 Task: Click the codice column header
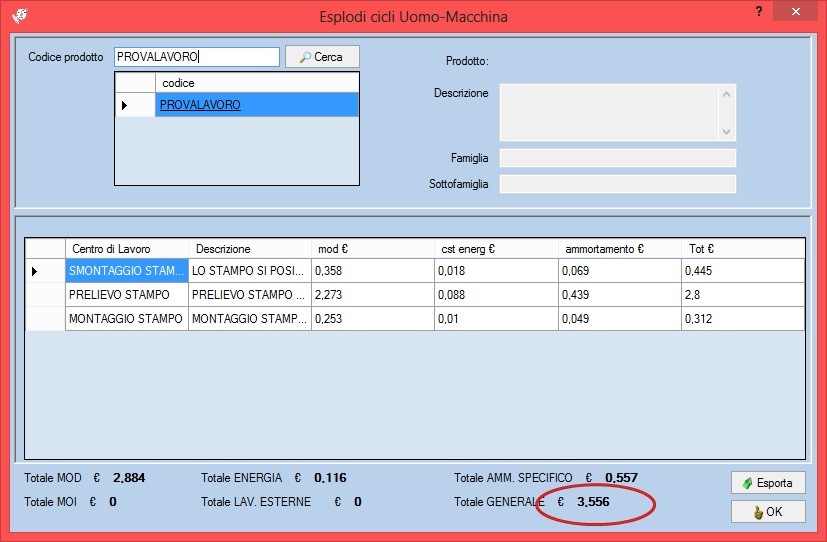tap(256, 83)
